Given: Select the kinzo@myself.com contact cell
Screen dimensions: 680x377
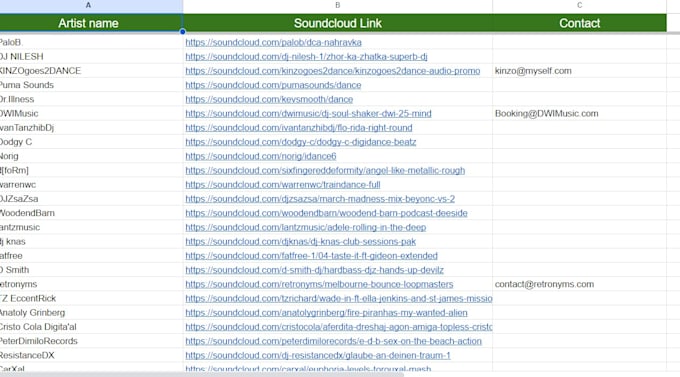Looking at the screenshot, I should point(579,71).
